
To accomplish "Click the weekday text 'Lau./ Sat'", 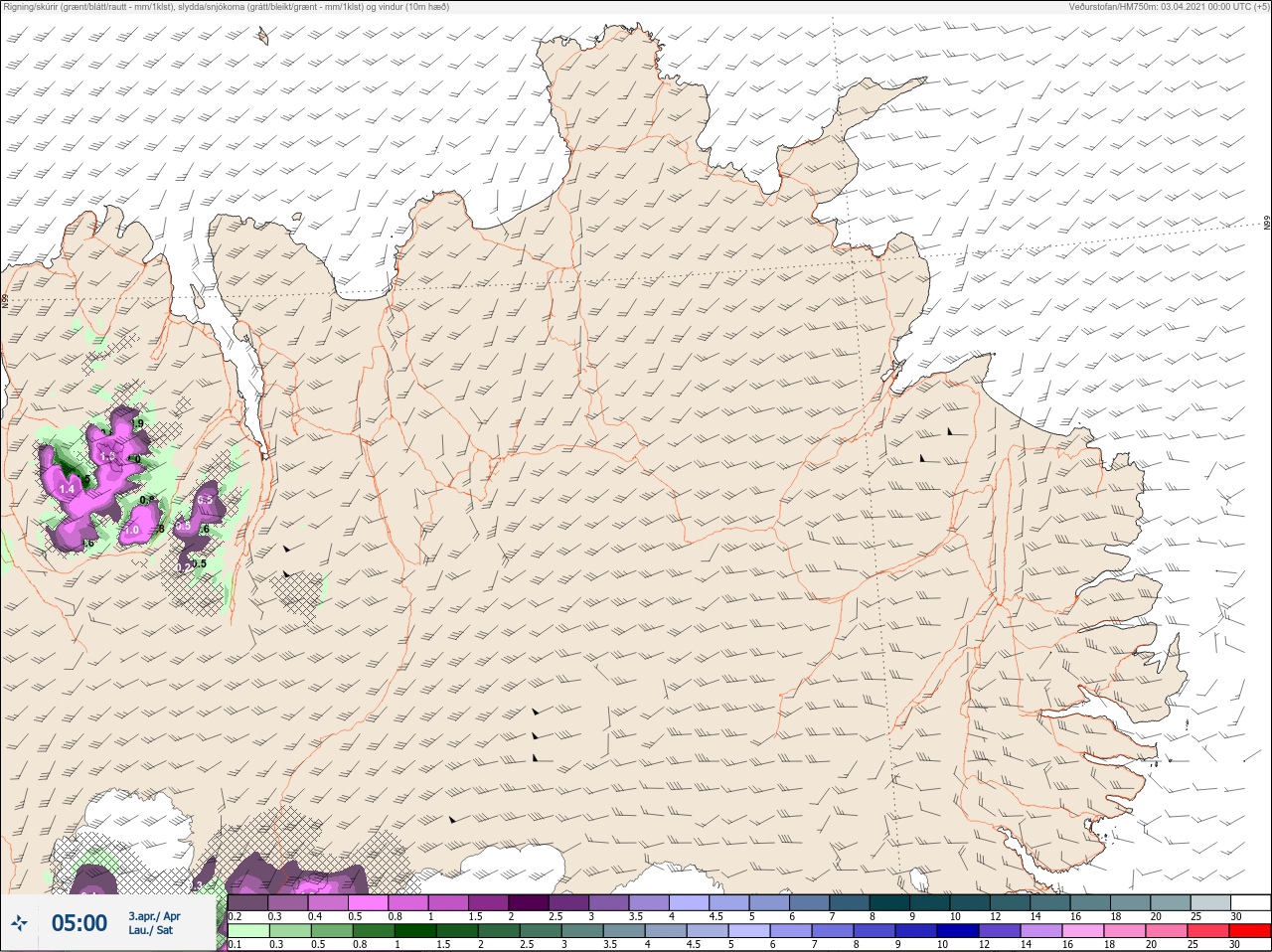I will pyautogui.click(x=150, y=931).
